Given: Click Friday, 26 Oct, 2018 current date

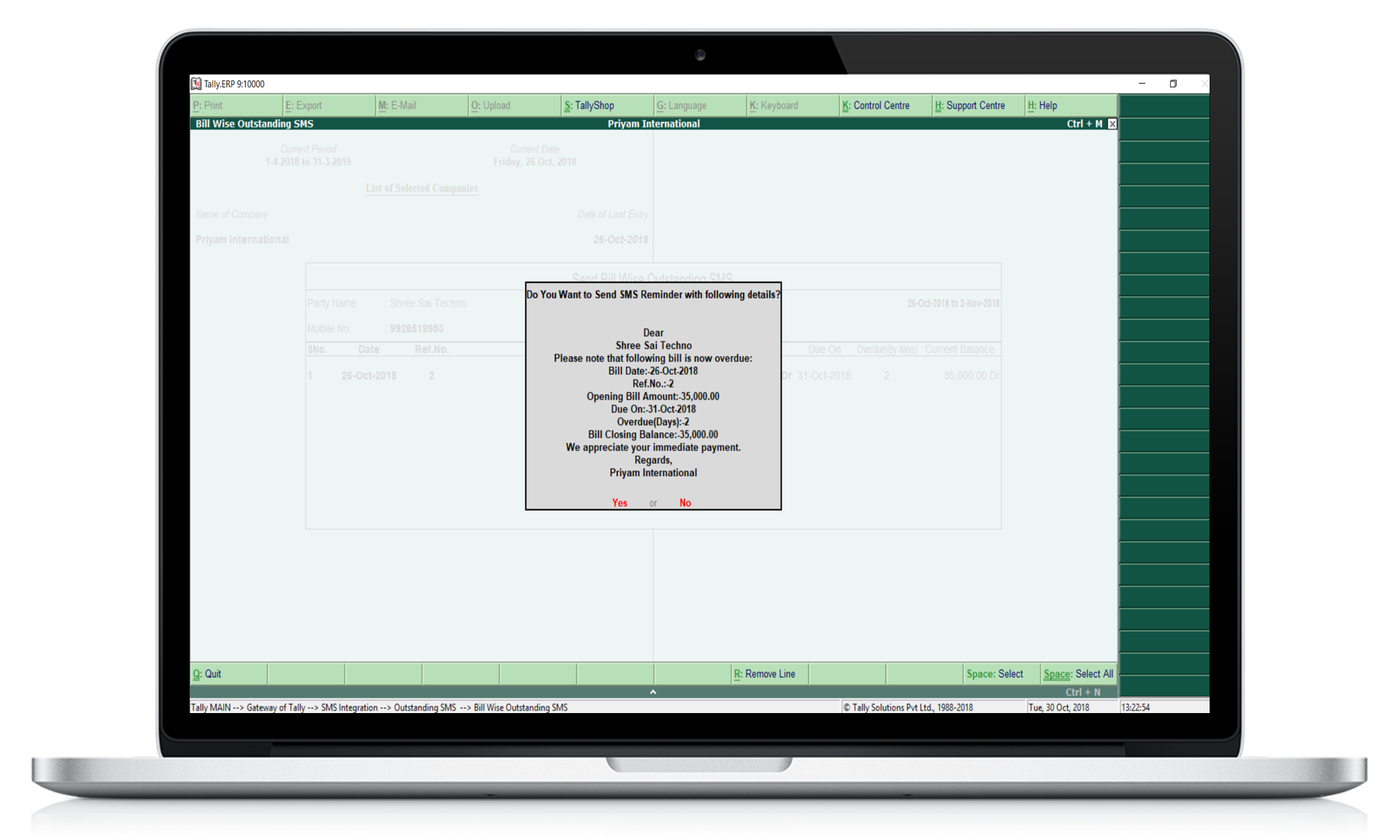Looking at the screenshot, I should coord(535,162).
